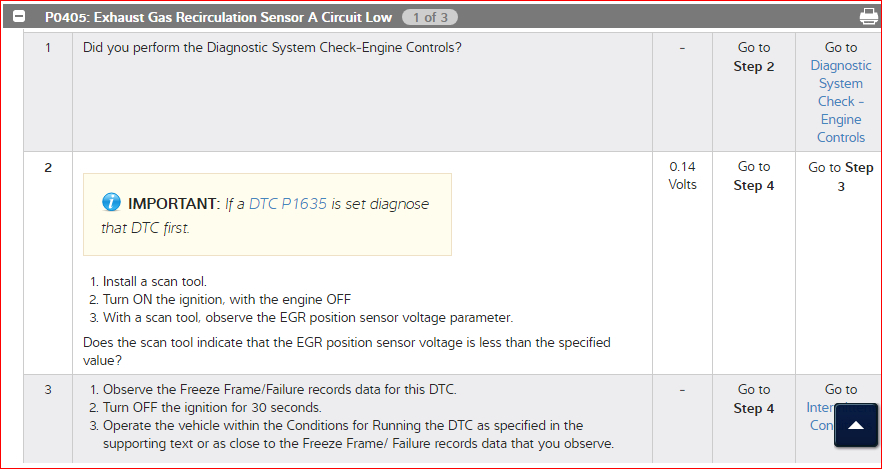Click the "Install a scan tool" instruction
The height and width of the screenshot is (469, 882).
click(x=155, y=282)
